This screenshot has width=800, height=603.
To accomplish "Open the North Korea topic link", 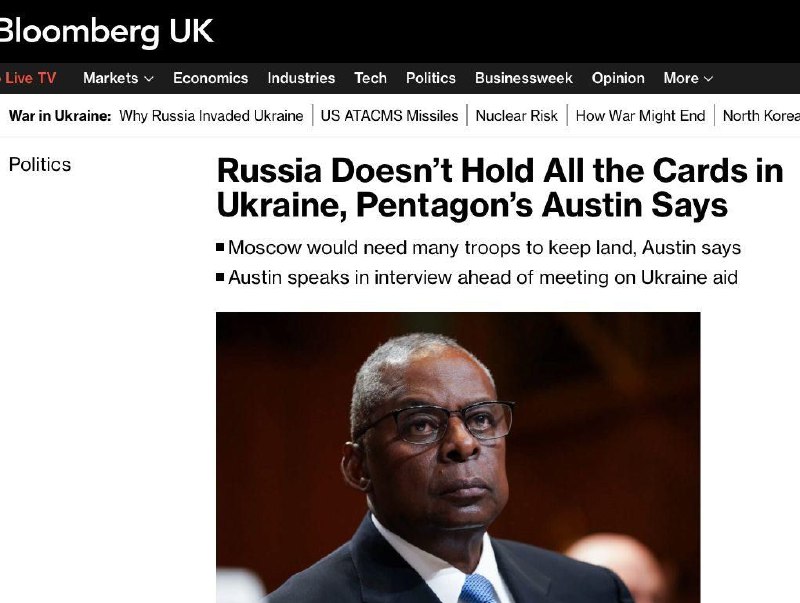I will [x=761, y=116].
